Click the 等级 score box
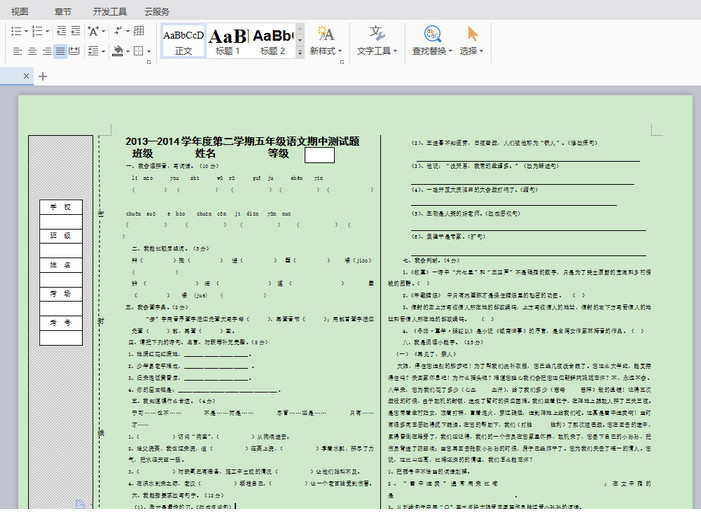 click(x=319, y=155)
